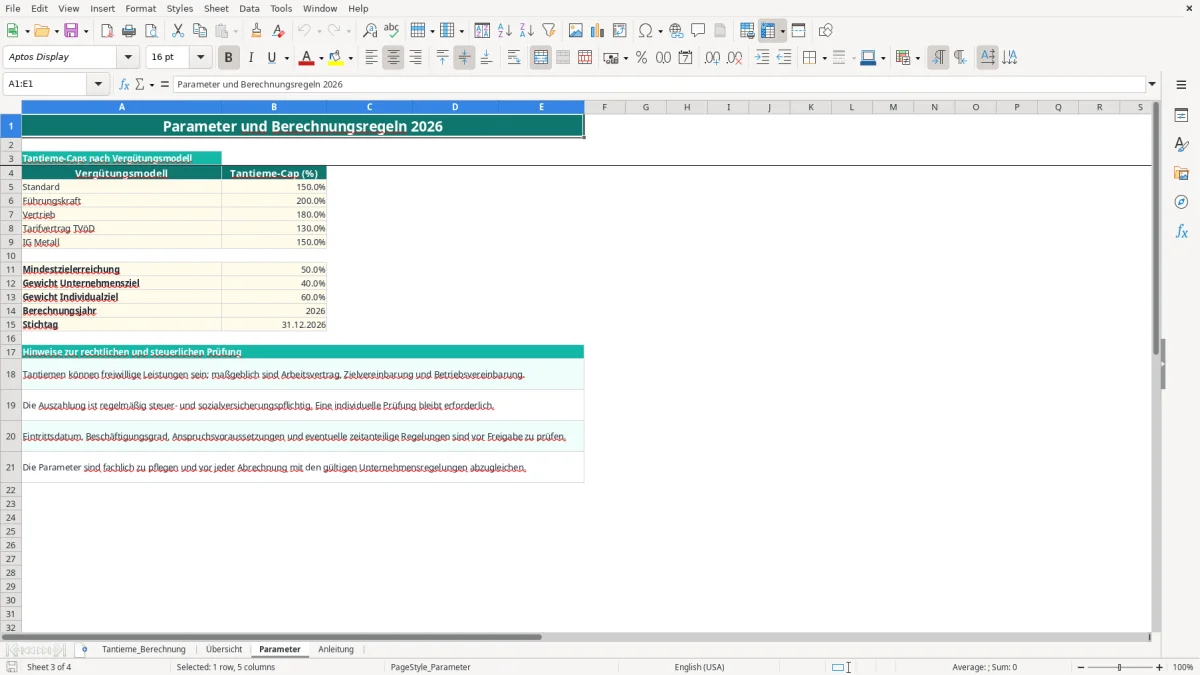Insert a chart
Screen dimensions: 1200x675
pos(597,31)
